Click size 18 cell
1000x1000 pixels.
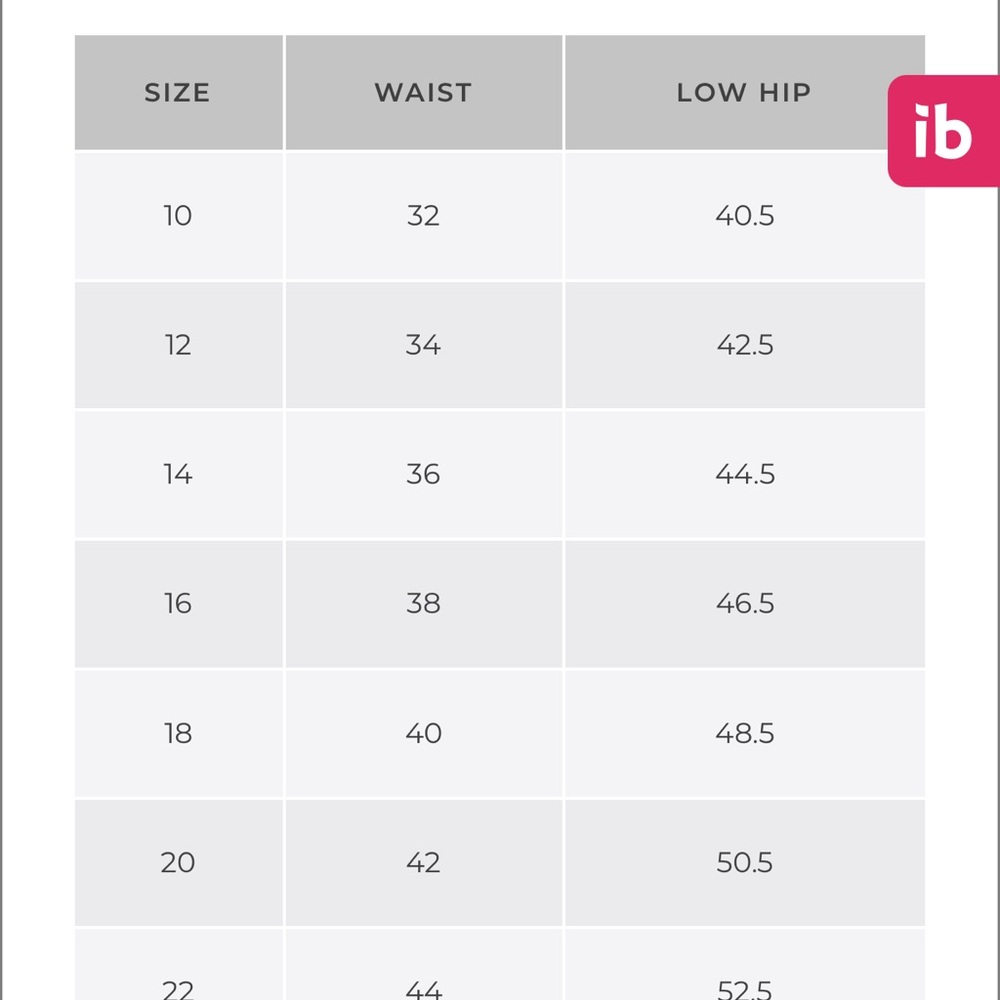point(179,733)
